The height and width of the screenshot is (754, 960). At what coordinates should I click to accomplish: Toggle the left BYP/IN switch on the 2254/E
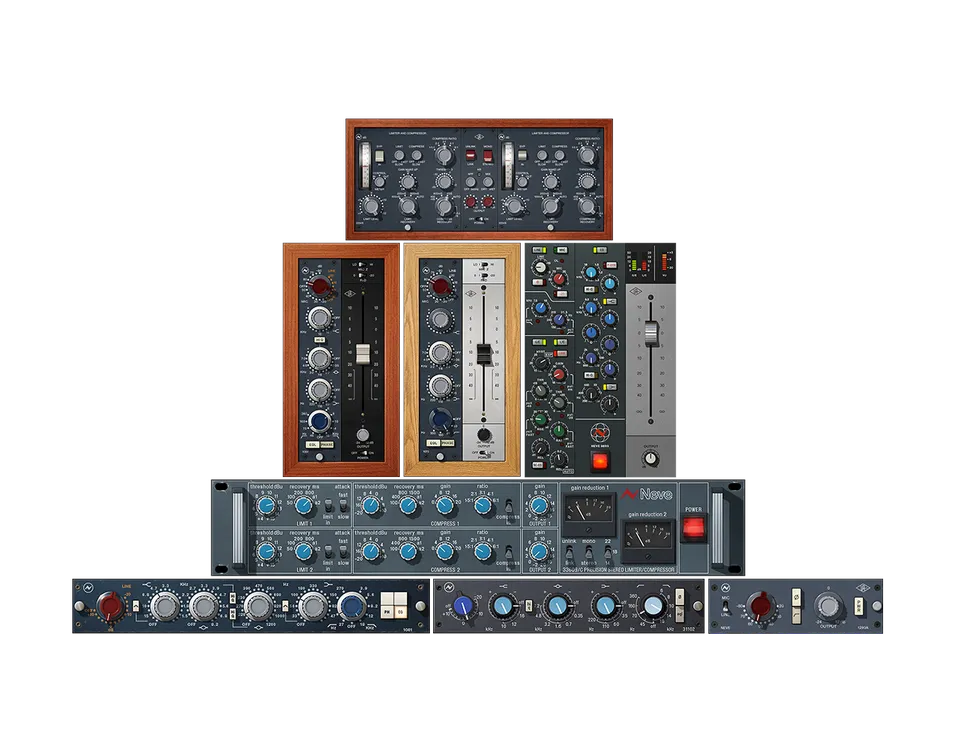[x=380, y=156]
